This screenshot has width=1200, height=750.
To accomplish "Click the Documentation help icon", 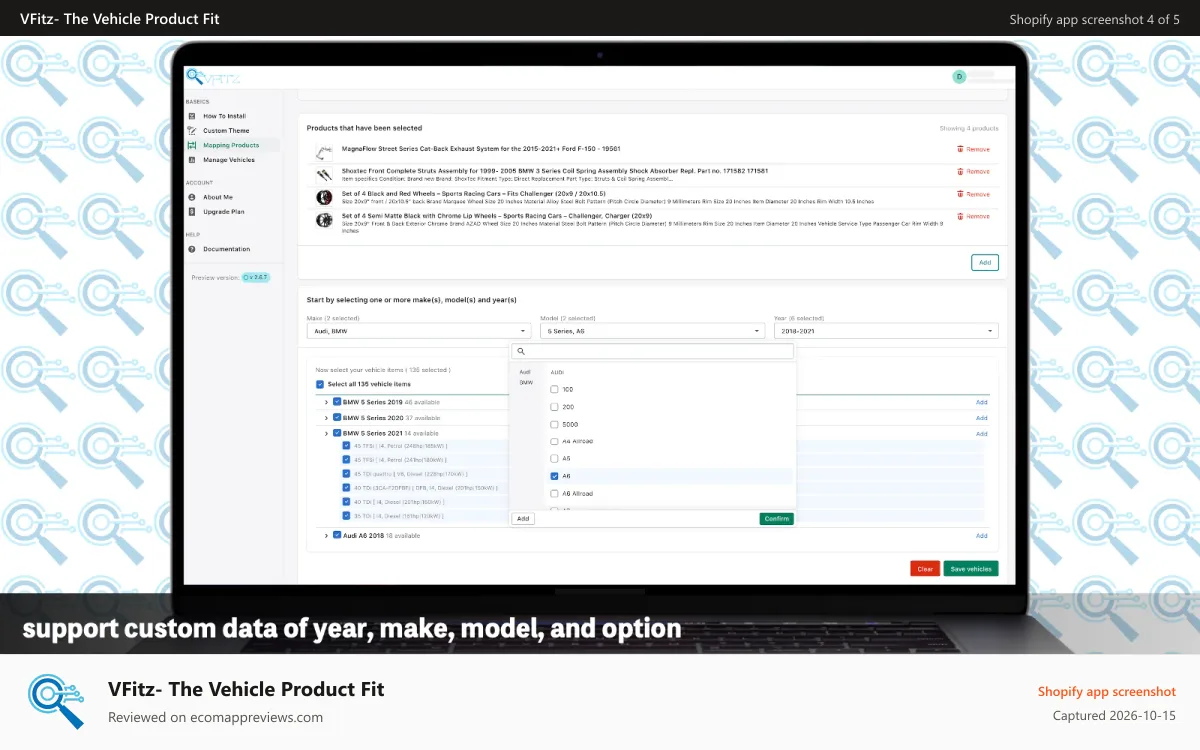I will [x=192, y=249].
